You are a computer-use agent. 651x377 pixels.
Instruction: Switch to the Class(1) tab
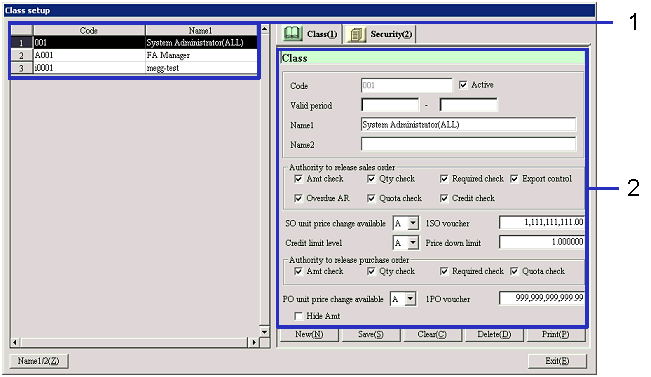(310, 34)
